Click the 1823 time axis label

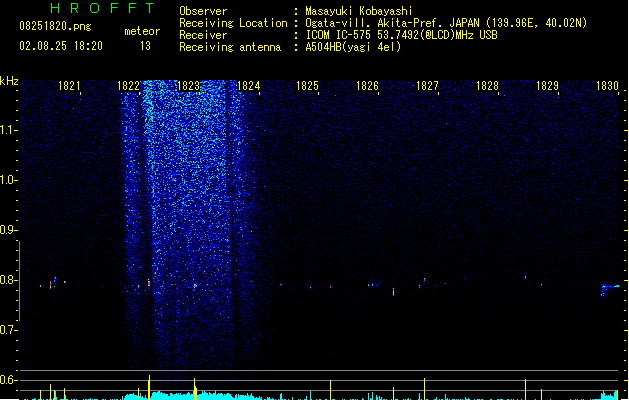[x=188, y=86]
